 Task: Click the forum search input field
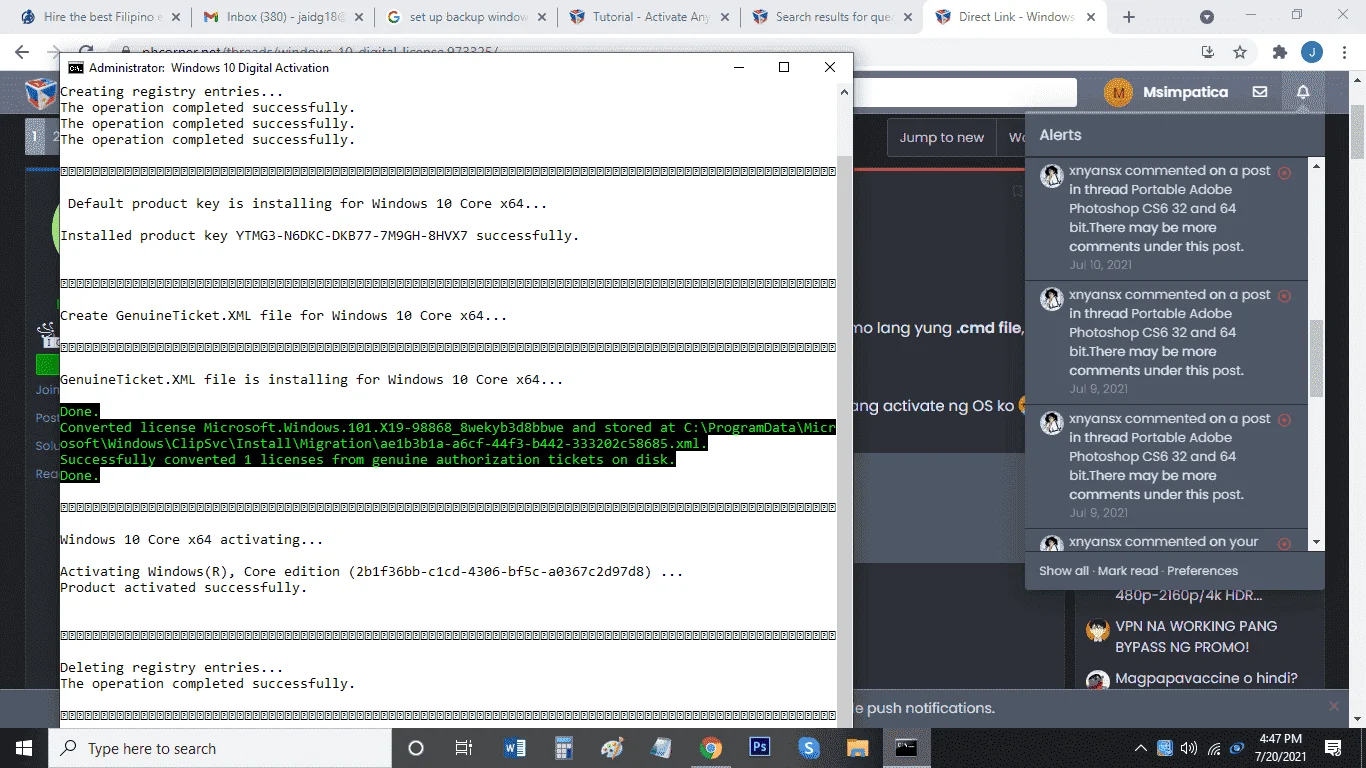coord(964,93)
